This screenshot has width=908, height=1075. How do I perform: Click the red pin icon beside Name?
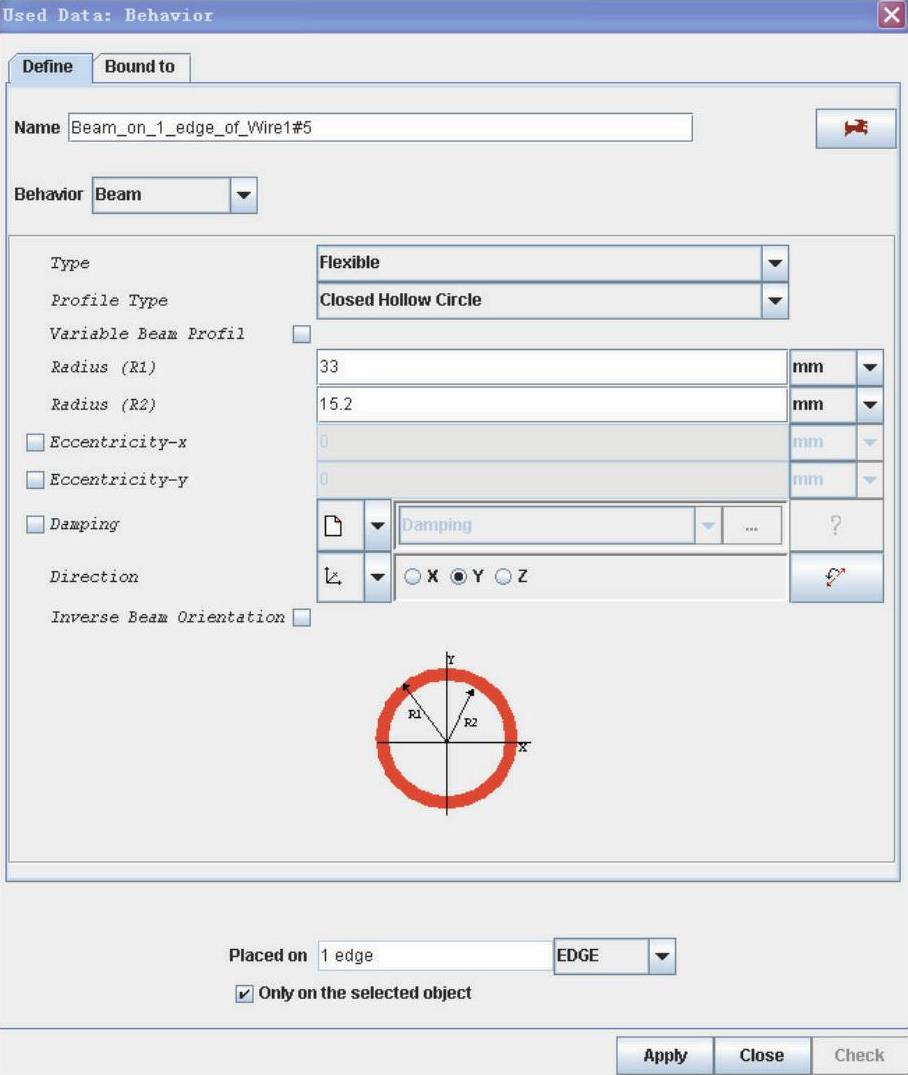point(855,129)
